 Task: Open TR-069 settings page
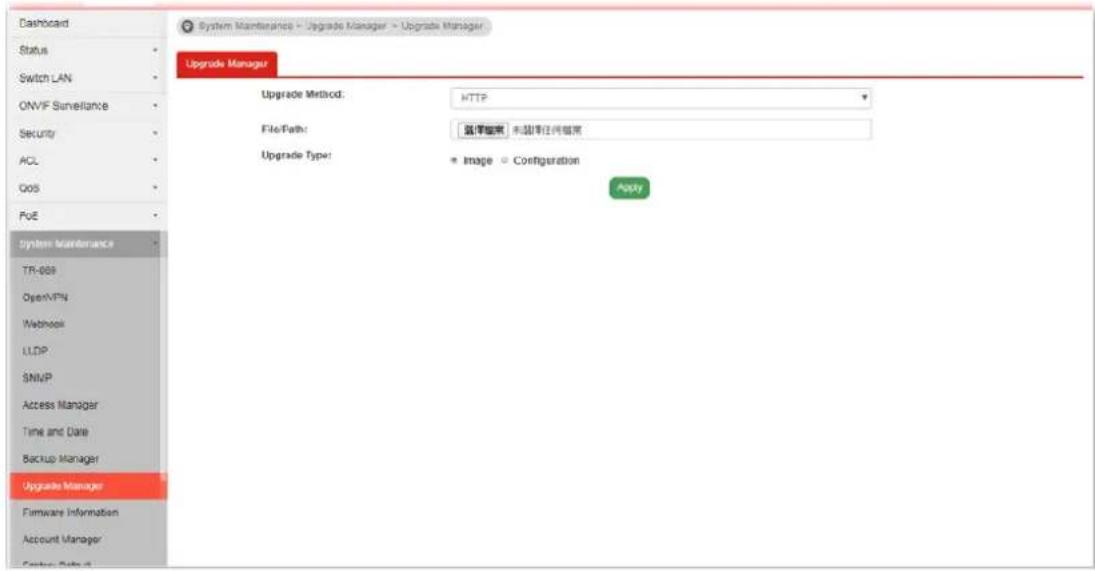pos(84,270)
